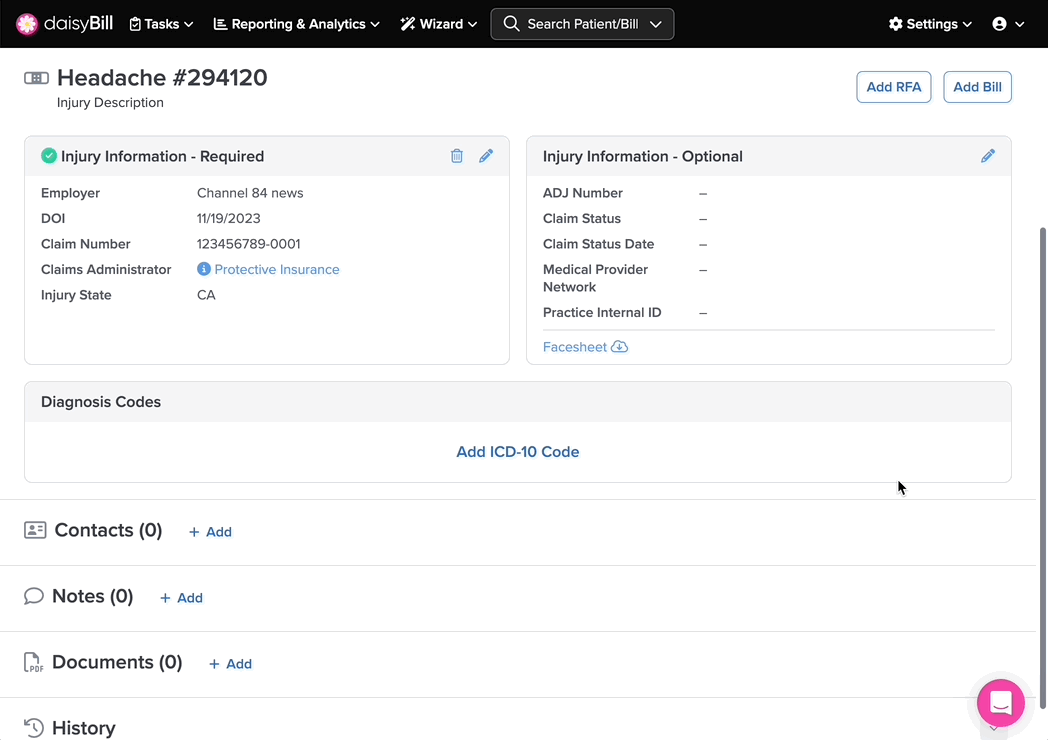This screenshot has height=740, width=1048.
Task: Download the Facesheet
Action: (x=585, y=347)
